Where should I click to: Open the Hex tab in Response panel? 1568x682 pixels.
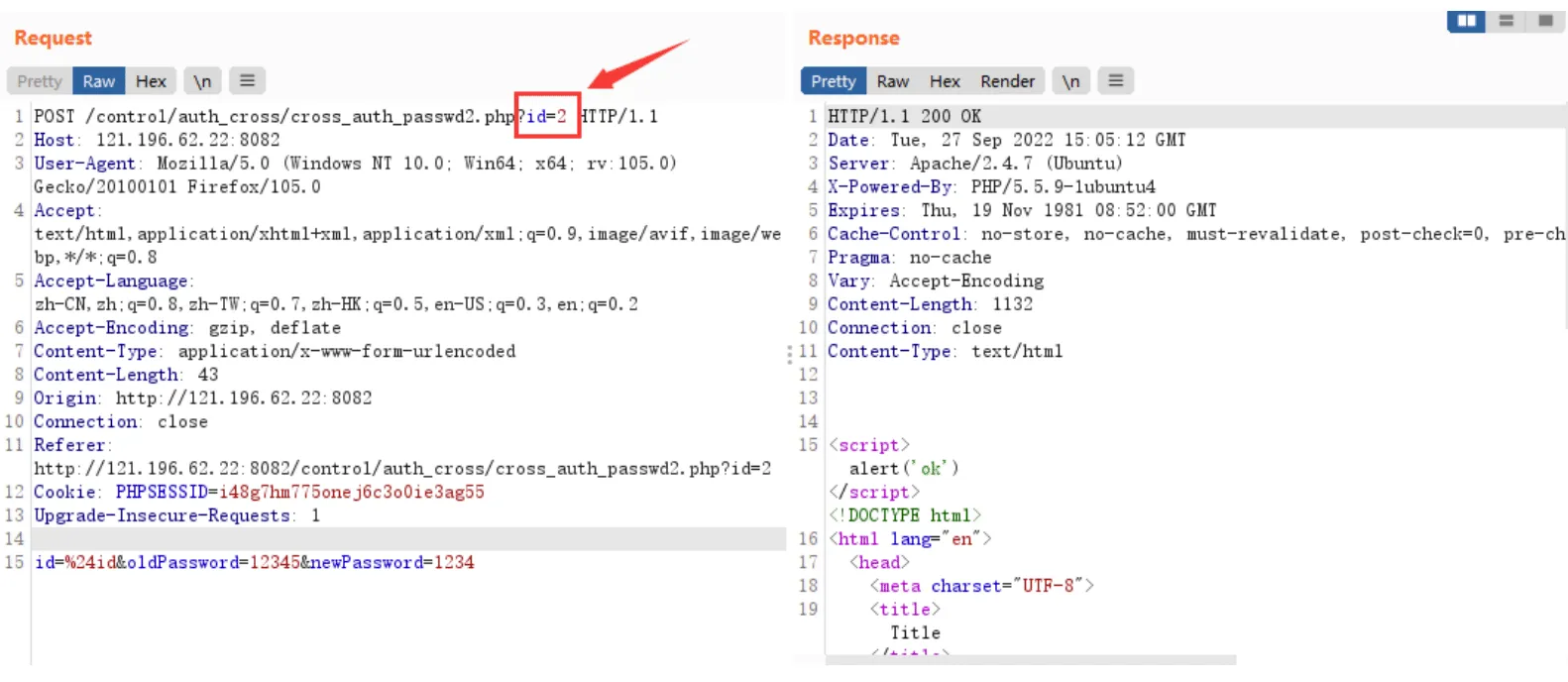coord(945,81)
